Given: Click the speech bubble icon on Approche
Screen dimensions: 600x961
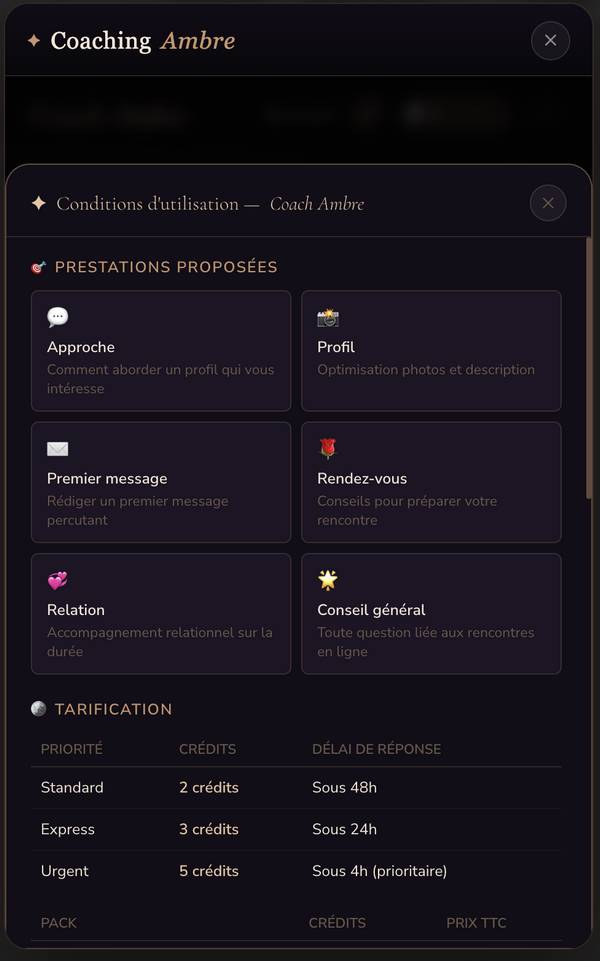Looking at the screenshot, I should click(58, 318).
